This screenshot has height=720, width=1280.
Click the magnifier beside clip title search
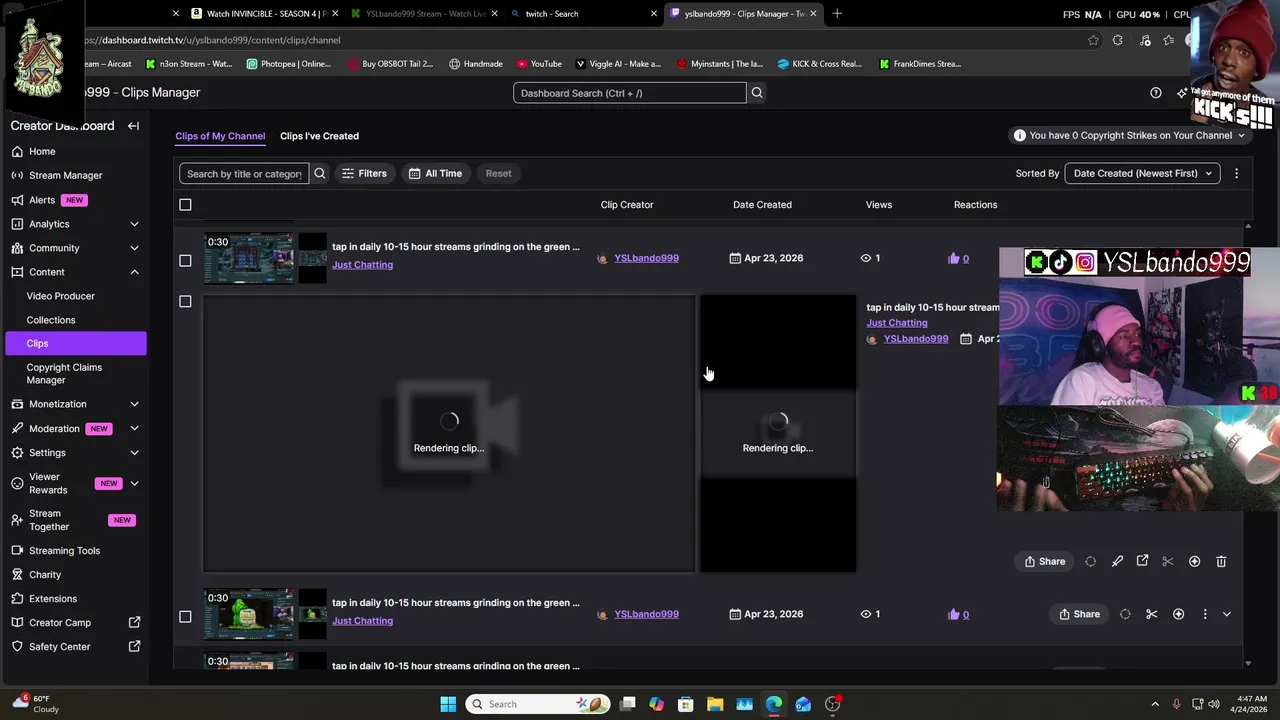point(320,174)
